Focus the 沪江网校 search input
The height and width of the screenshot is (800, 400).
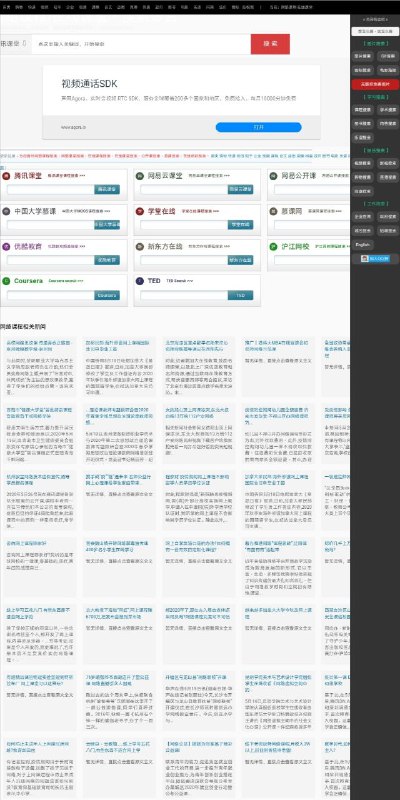pos(312,260)
